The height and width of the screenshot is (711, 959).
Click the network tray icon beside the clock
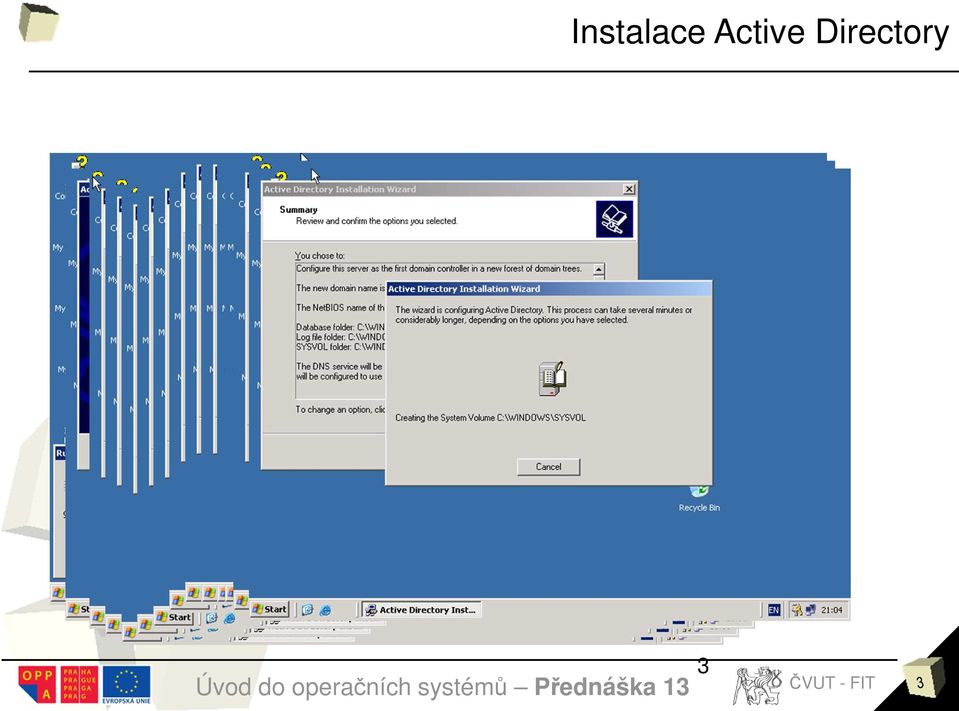point(810,610)
